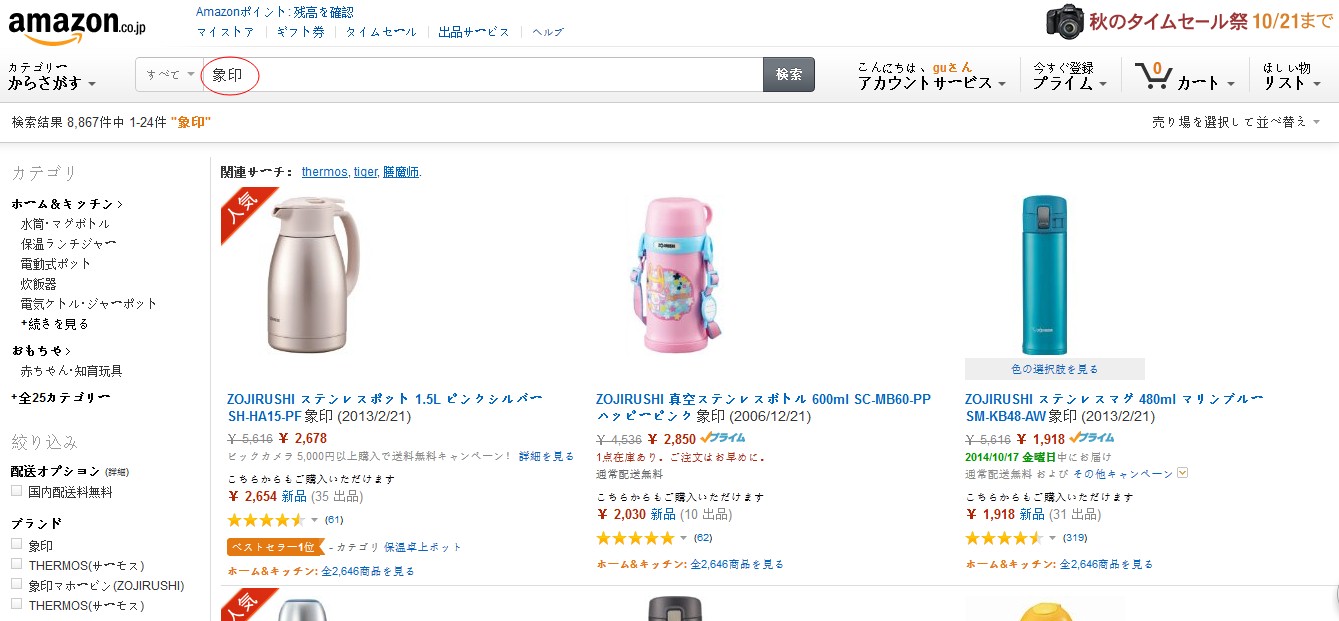Viewport: 1339px width, 621px height.
Task: Enable the 象印マホービン(ZOJIRUSHI) brand filter
Action: [x=16, y=585]
